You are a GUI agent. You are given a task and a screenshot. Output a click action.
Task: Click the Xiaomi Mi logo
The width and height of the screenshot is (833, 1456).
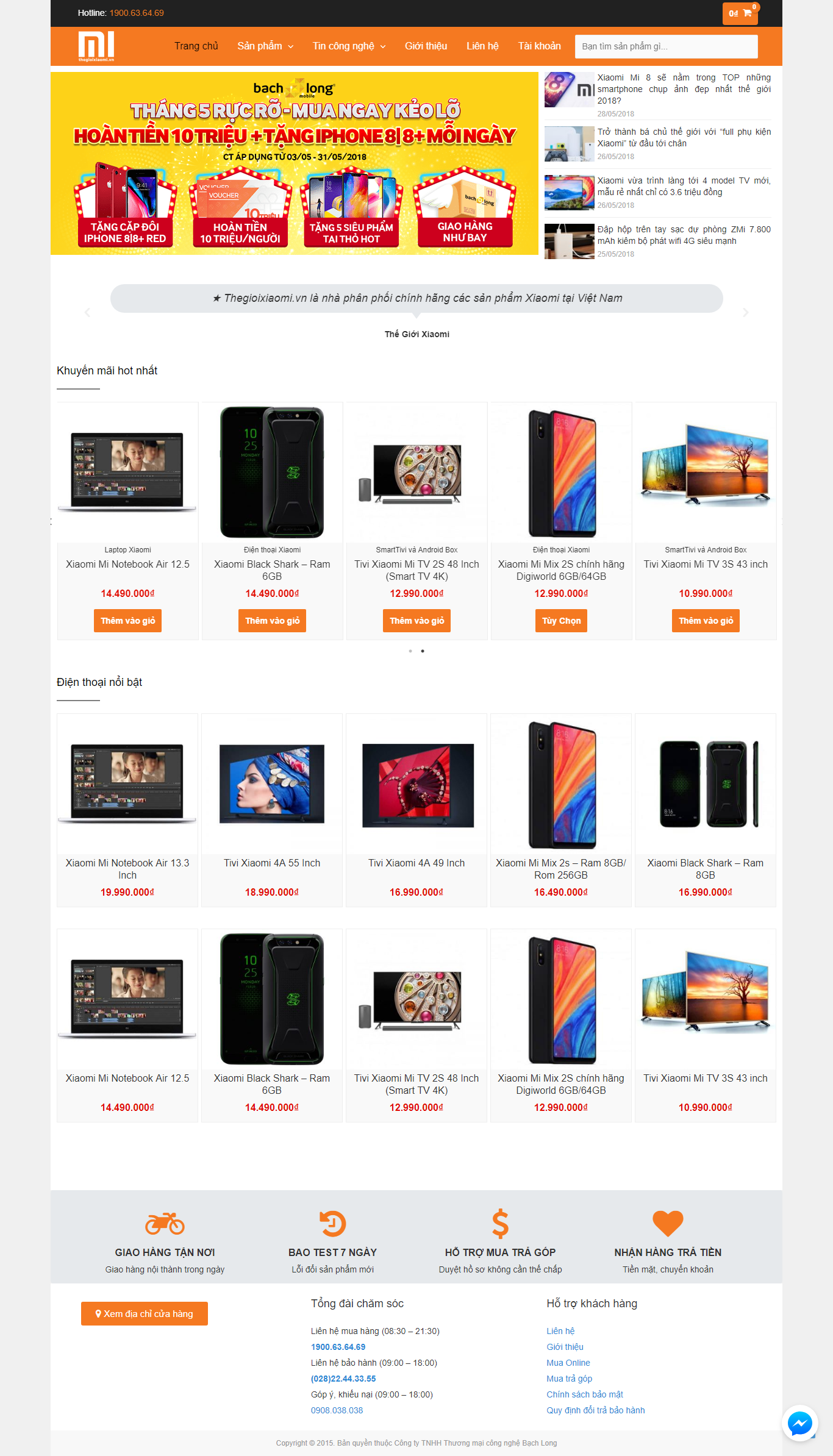(96, 46)
